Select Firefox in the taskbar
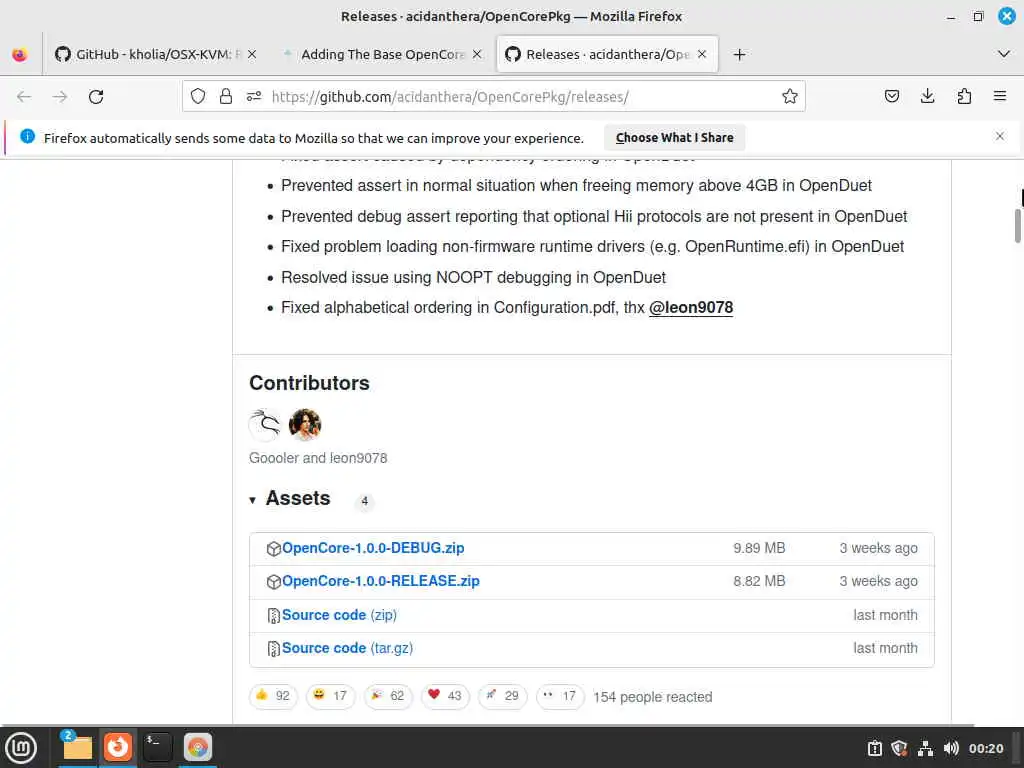This screenshot has width=1024, height=768. 118,748
